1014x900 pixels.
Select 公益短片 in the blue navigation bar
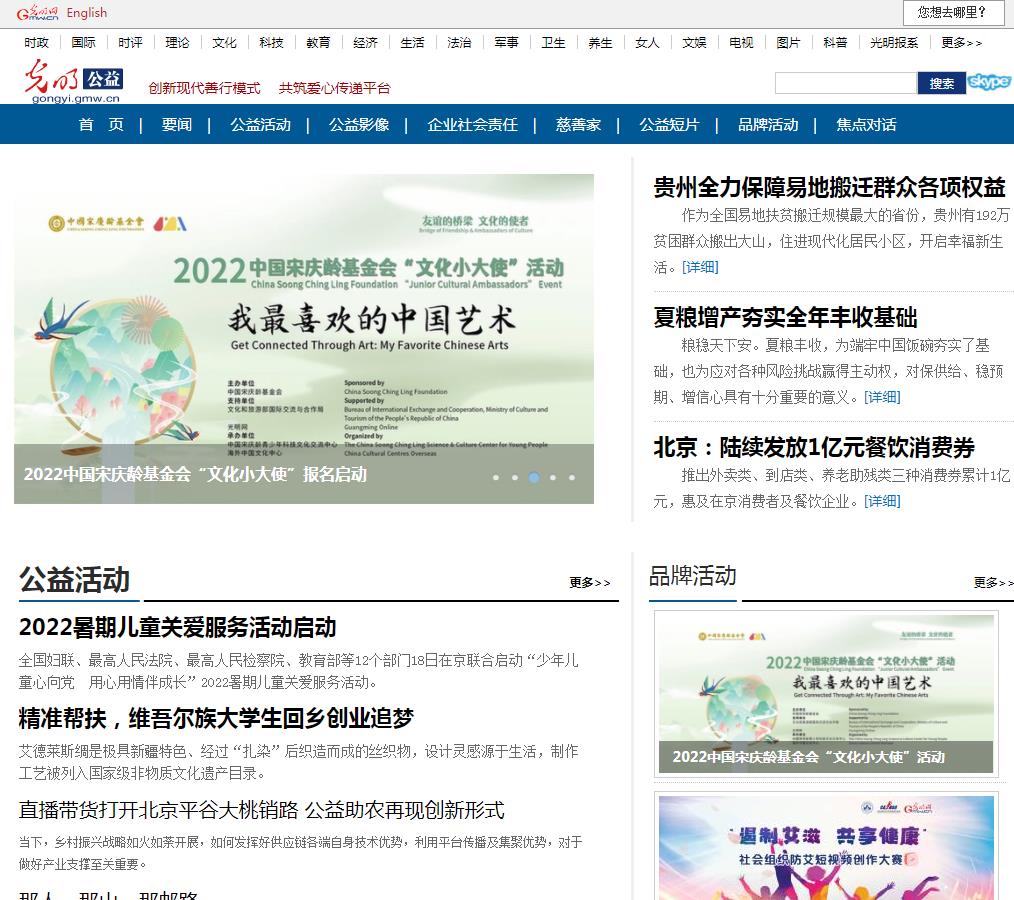pos(669,124)
